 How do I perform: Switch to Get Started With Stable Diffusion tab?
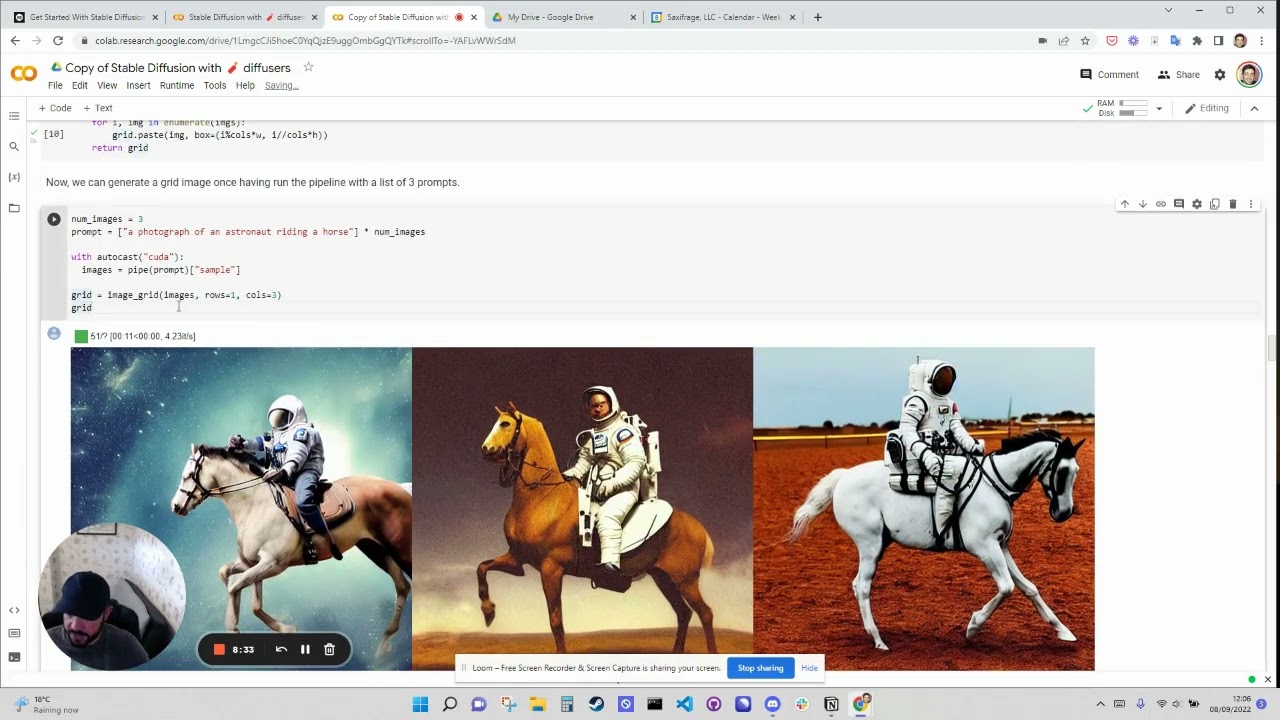86,17
